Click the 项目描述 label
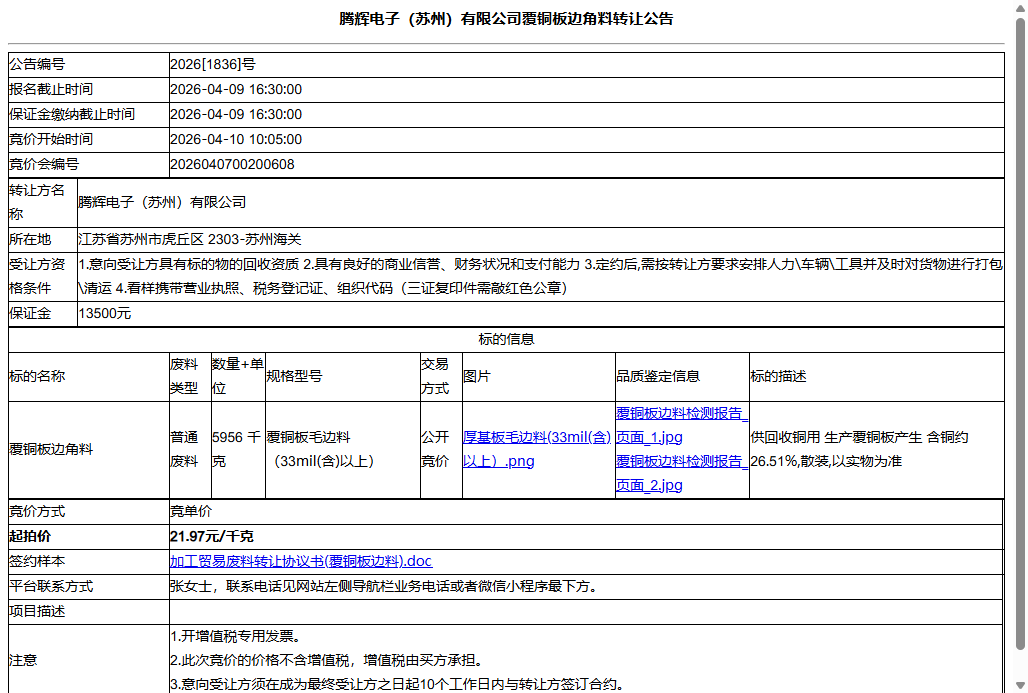 pos(37,611)
